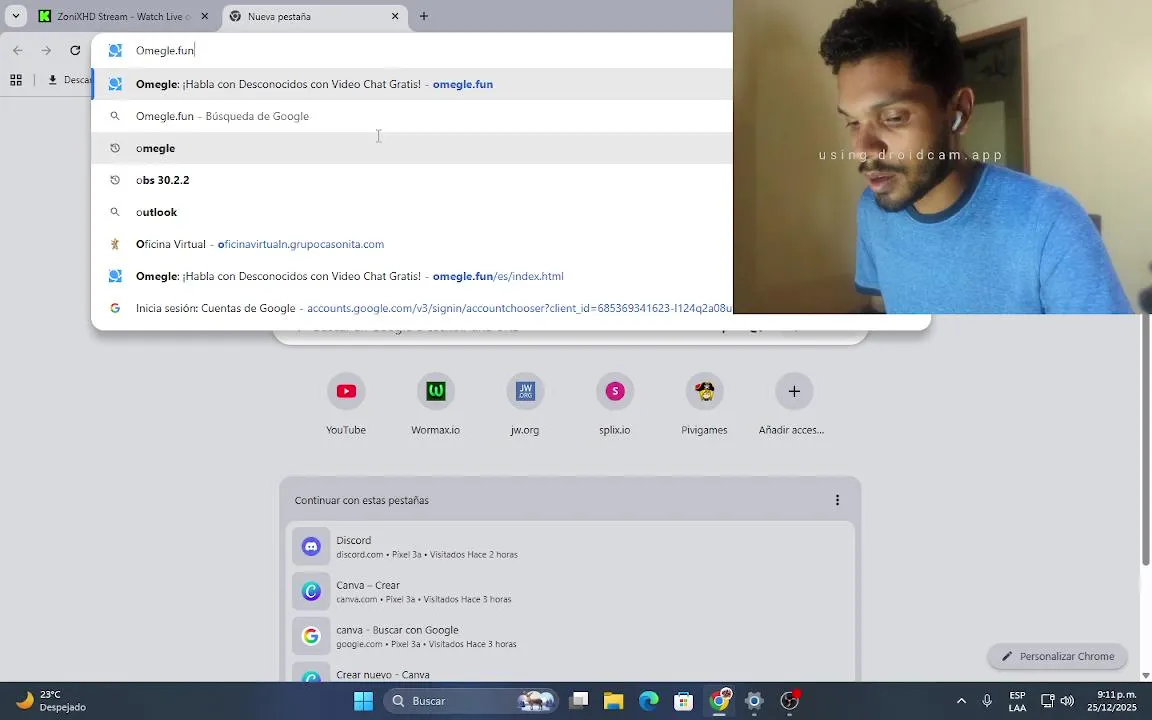Open the Windows Start menu
Screen dimensions: 1152x720
pos(363,701)
